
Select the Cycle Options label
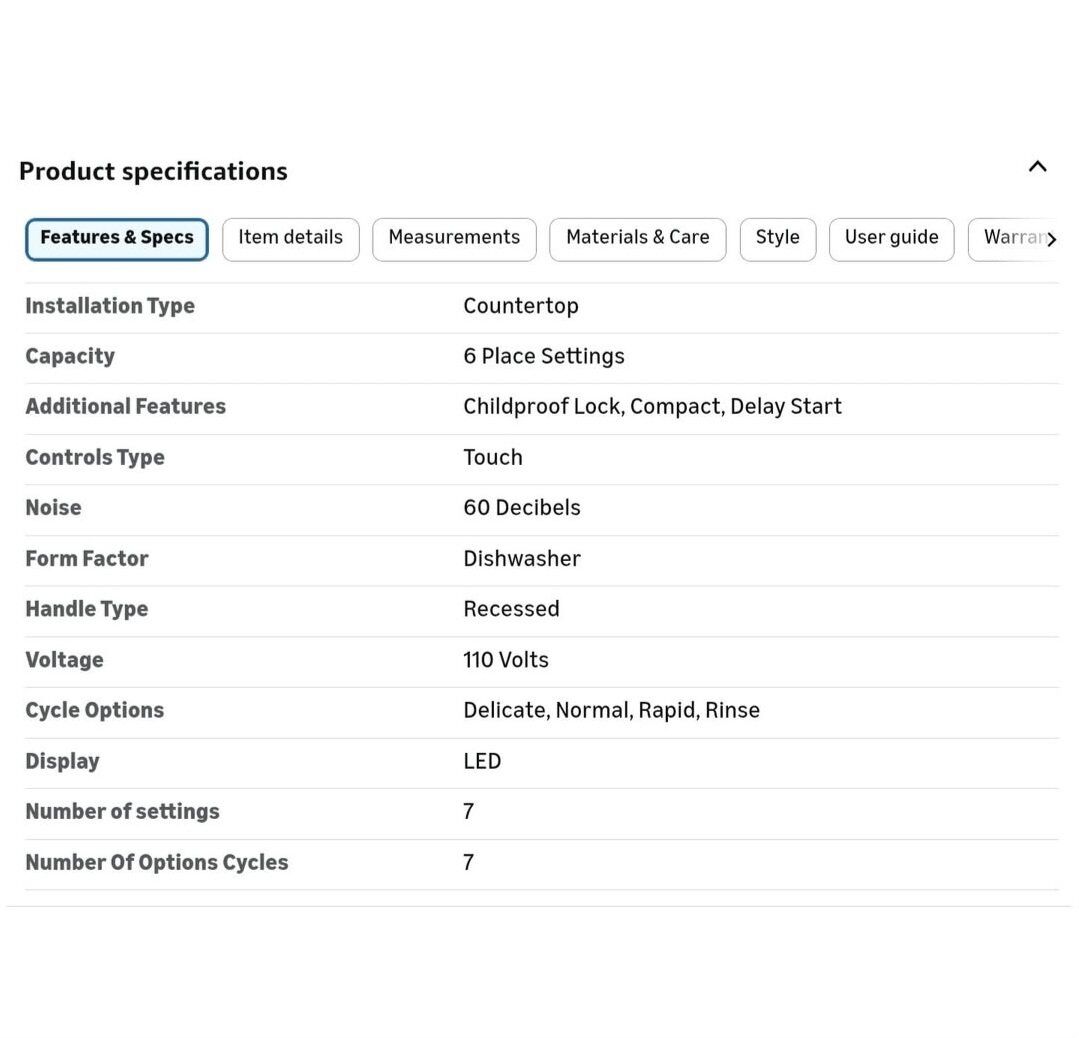pos(94,710)
